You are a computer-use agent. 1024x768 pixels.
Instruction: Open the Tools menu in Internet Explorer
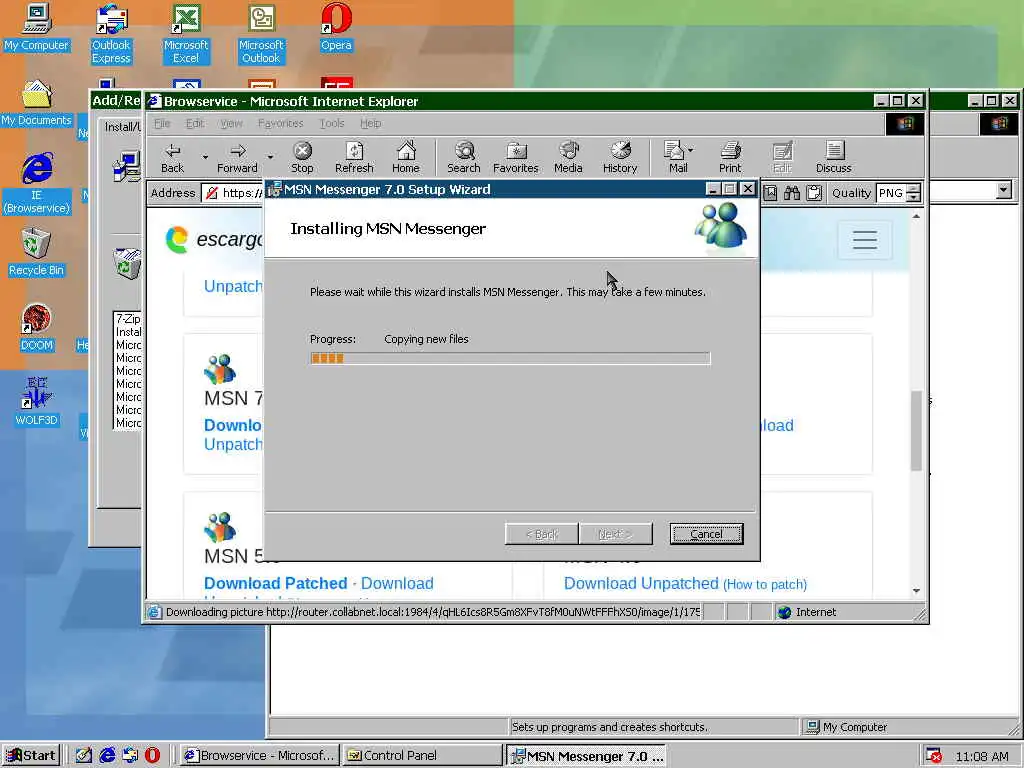tap(332, 123)
